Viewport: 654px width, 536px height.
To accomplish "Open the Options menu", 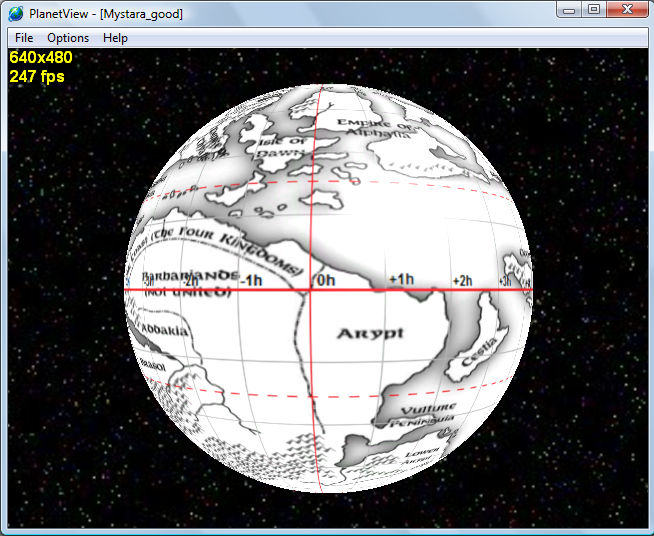I will pyautogui.click(x=68, y=38).
